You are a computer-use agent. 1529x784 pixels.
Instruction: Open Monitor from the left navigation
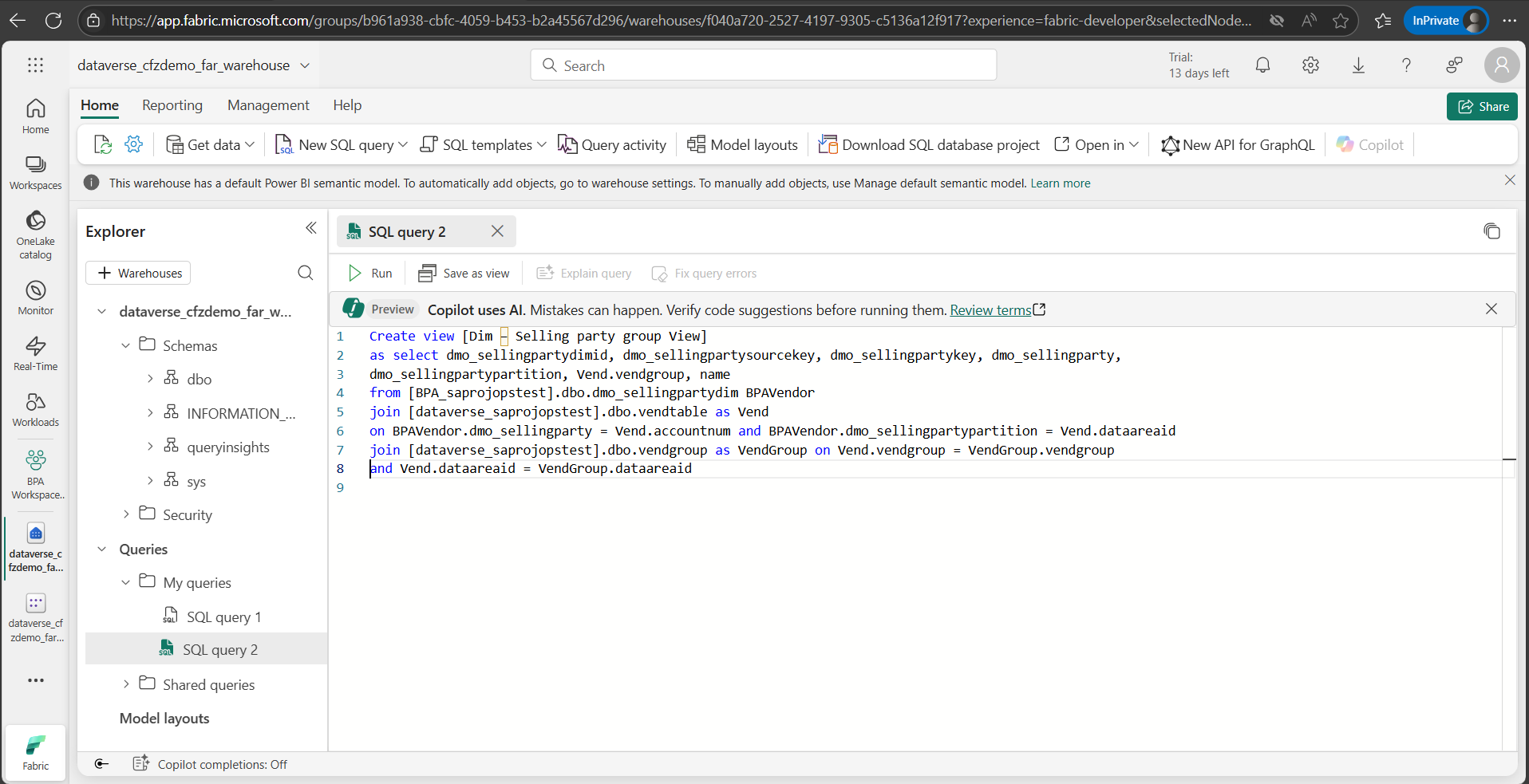coord(35,298)
